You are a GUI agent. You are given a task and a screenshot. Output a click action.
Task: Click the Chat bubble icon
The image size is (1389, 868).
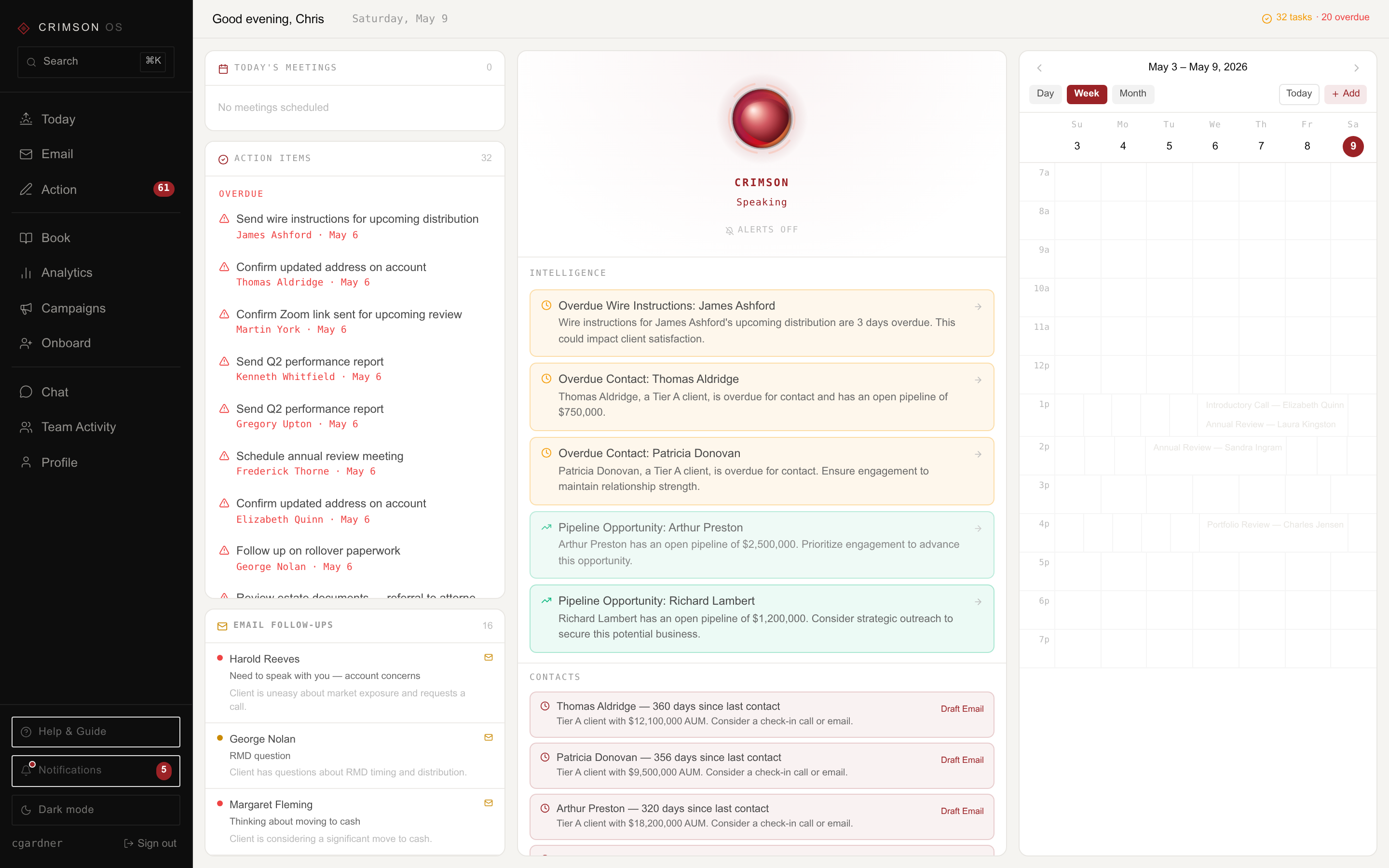click(26, 392)
